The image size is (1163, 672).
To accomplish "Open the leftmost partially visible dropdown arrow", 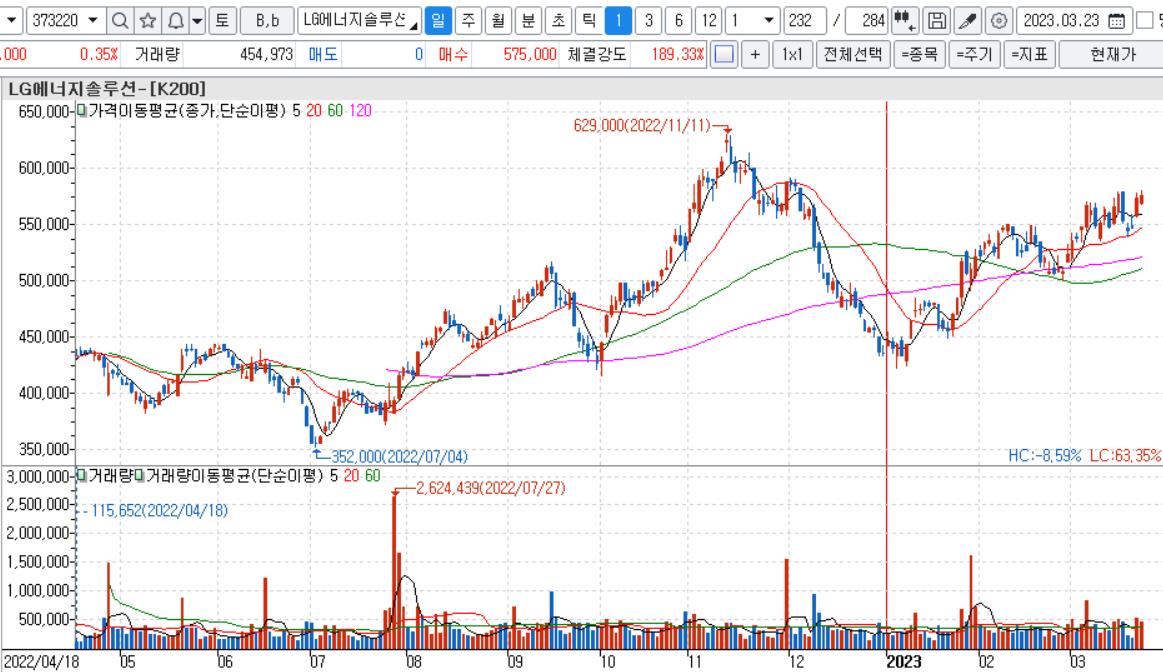I will (x=10, y=21).
